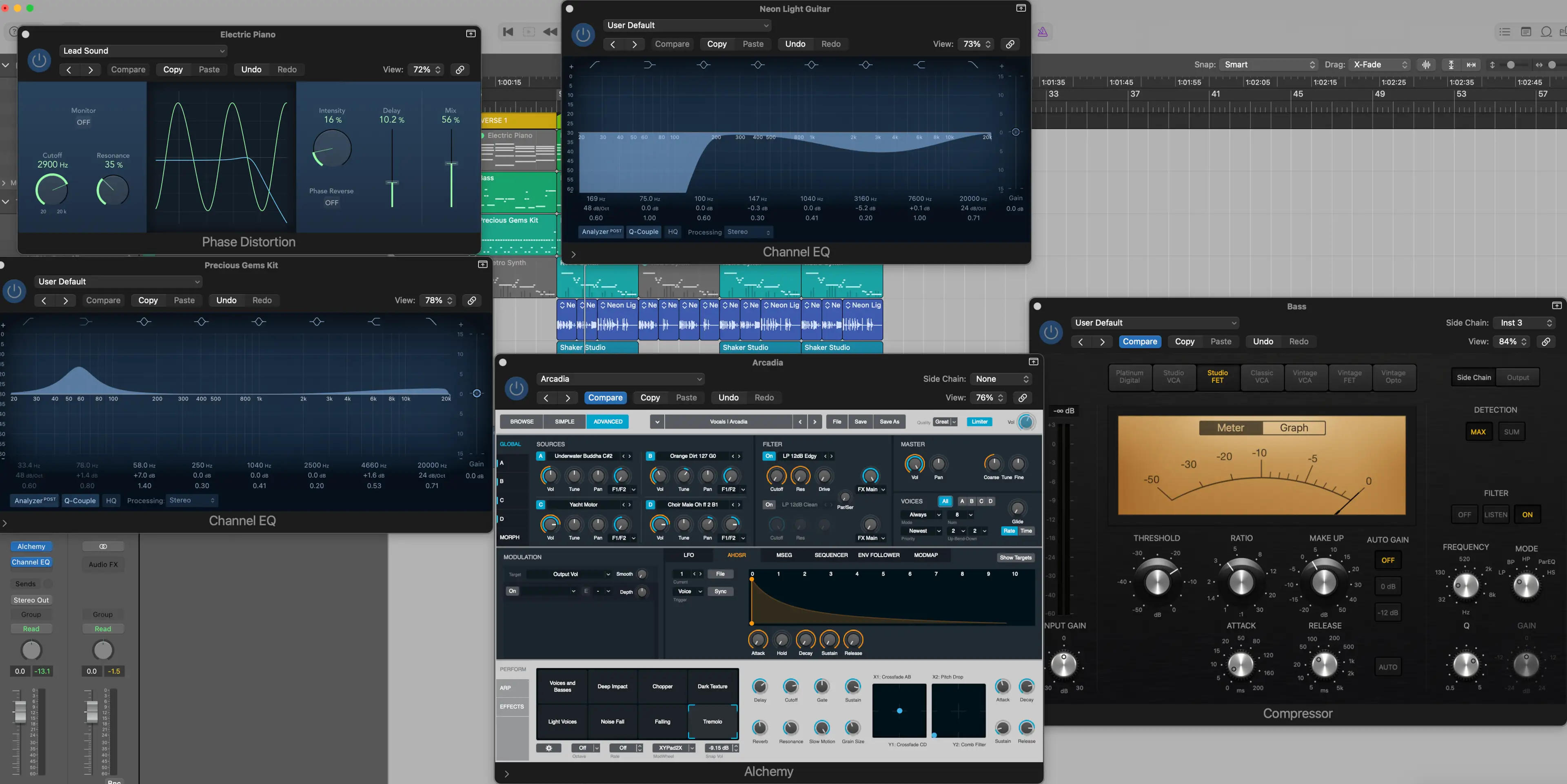The height and width of the screenshot is (784, 1567).
Task: Toggle Analyzer POST in Neon Guitar EQ
Action: click(601, 233)
